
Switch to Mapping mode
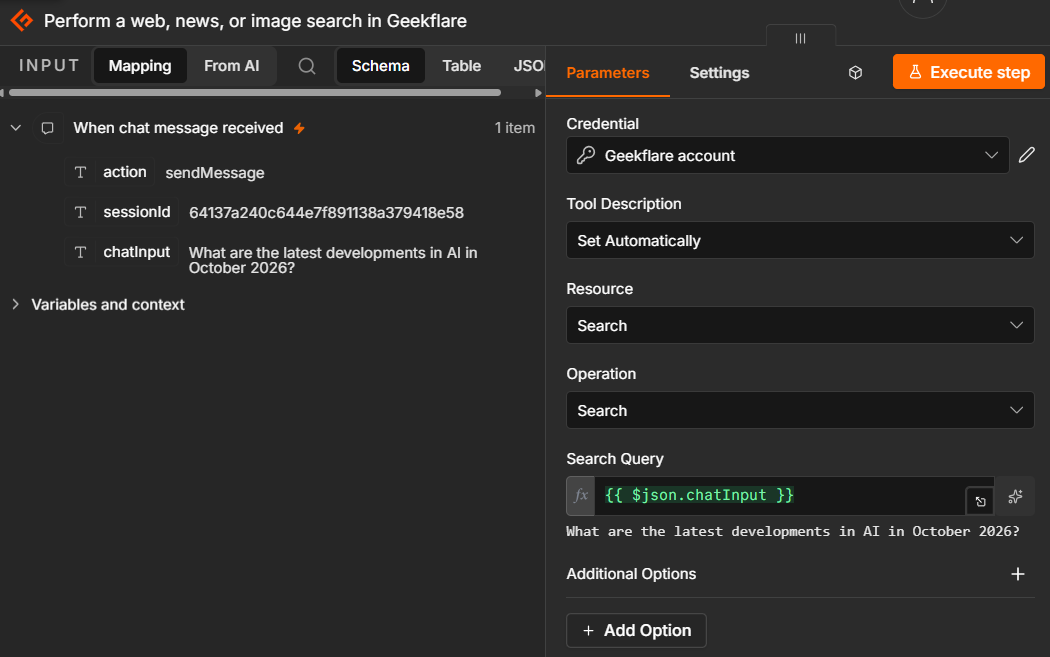[140, 66]
